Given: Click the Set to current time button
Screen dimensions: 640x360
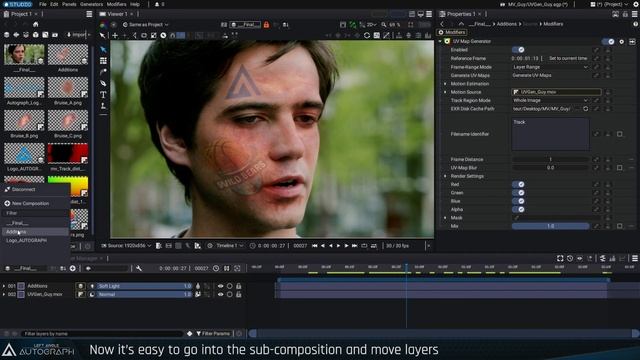Looking at the screenshot, I should coord(568,58).
